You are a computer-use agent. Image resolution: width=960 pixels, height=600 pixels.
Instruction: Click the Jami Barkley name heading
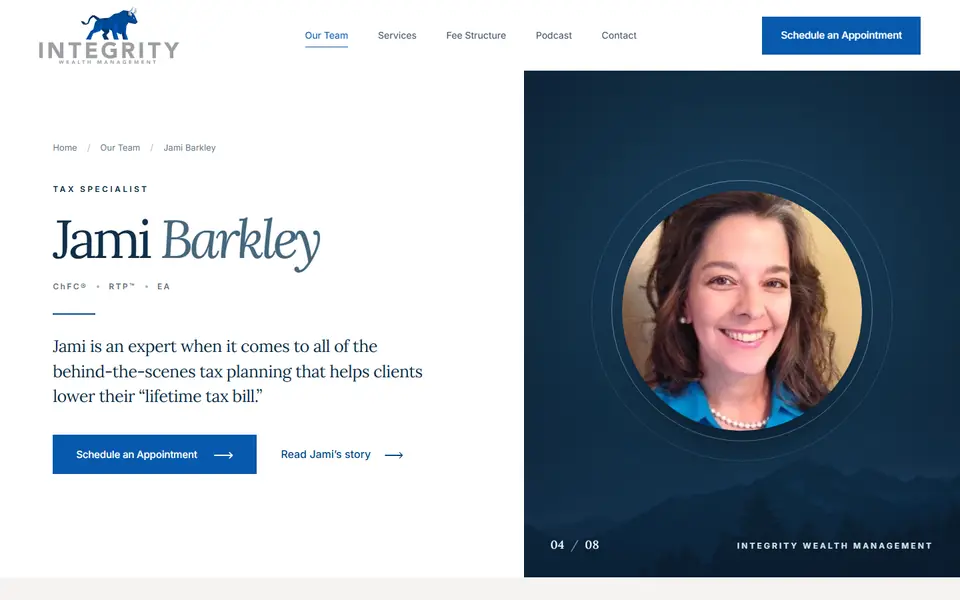[186, 242]
